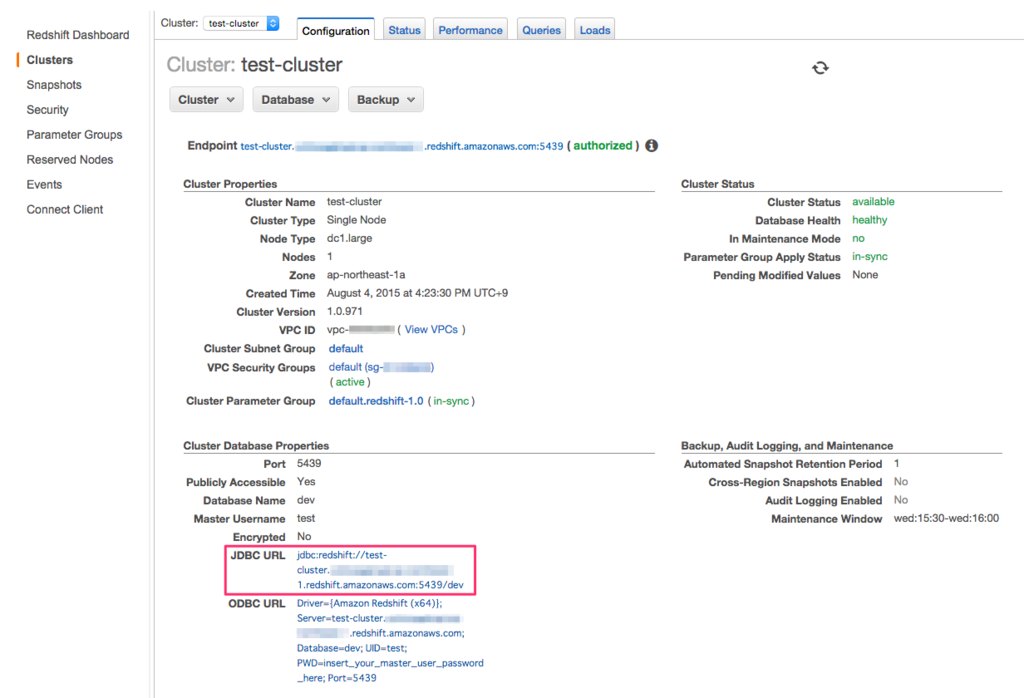
Task: Click the Pending Modified Values None
Action: (865, 275)
